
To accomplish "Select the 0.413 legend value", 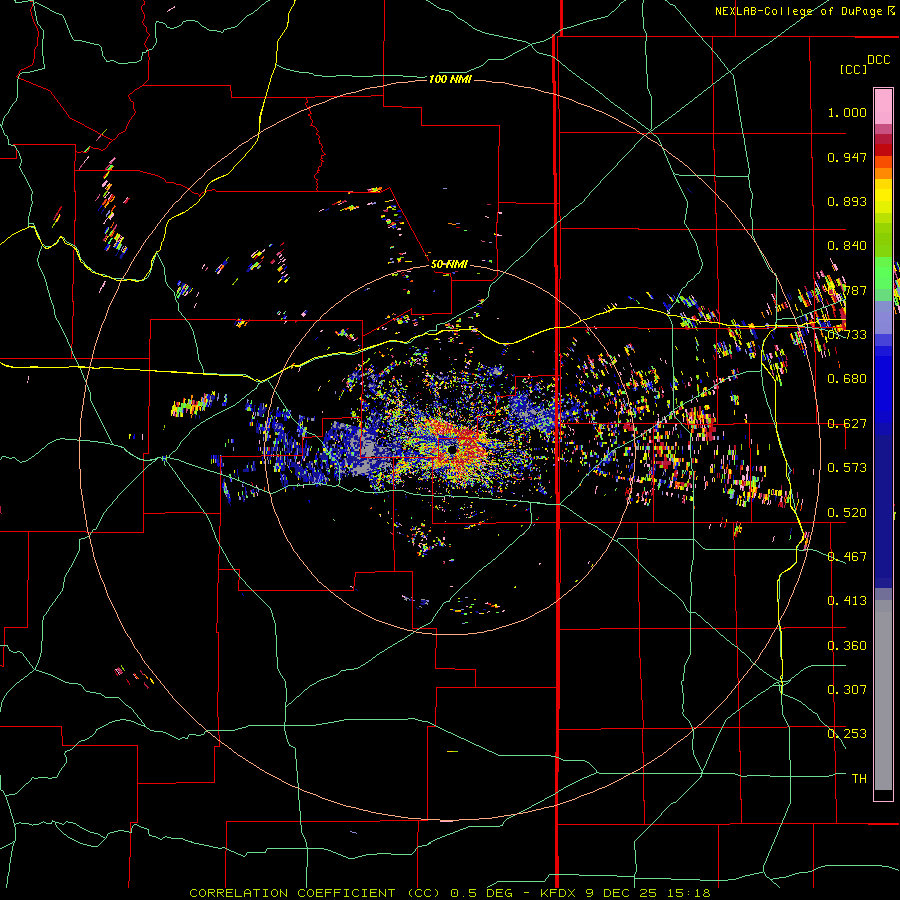I will tap(847, 601).
